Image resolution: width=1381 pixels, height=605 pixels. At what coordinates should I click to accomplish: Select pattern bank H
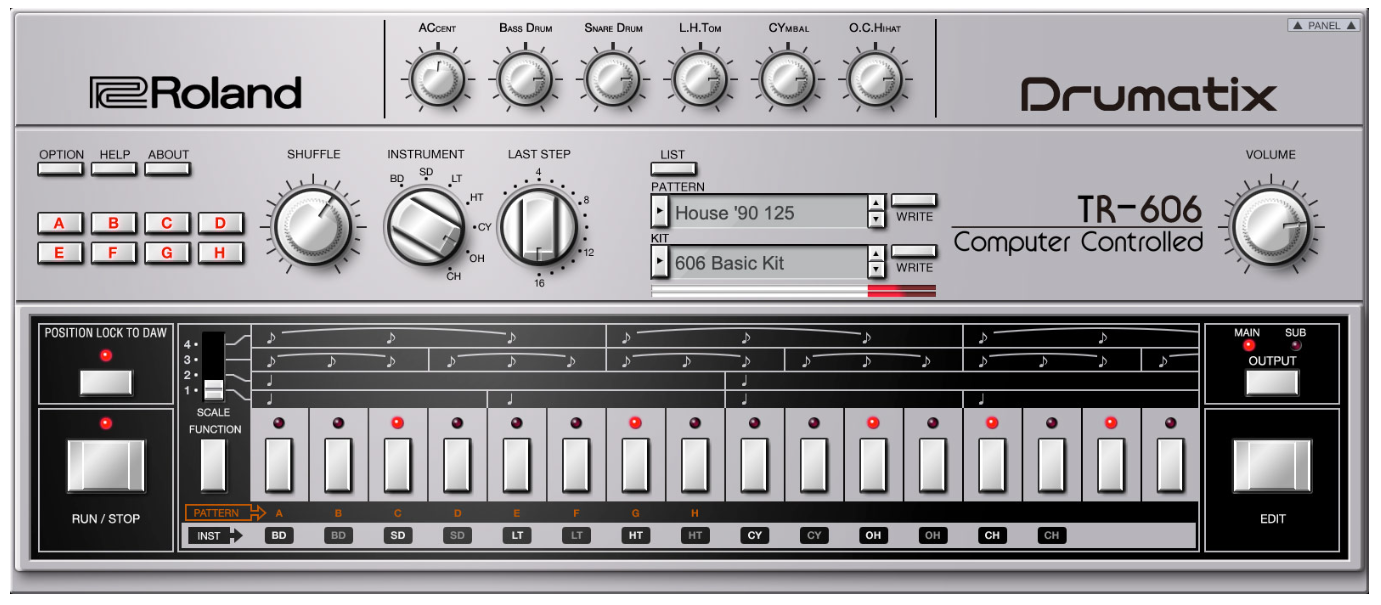(221, 253)
